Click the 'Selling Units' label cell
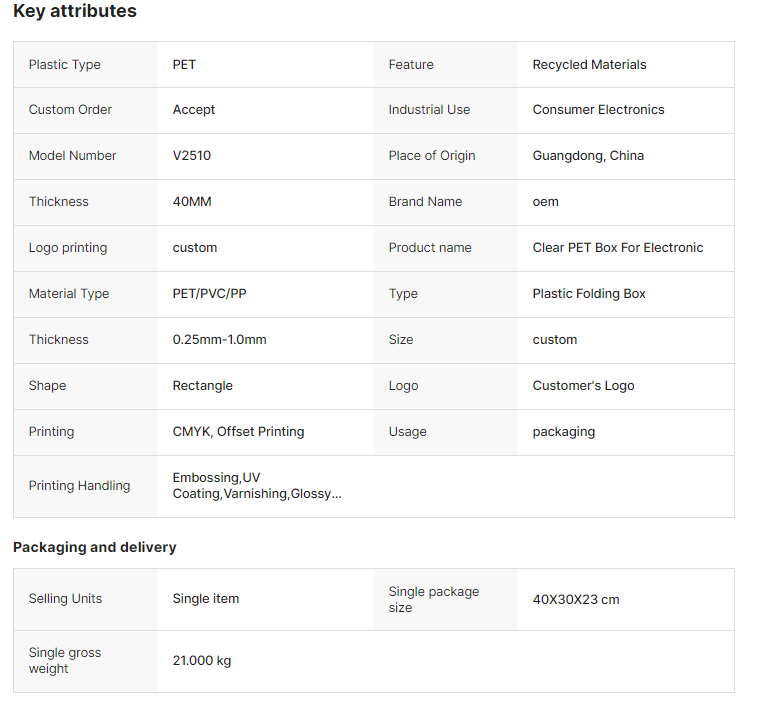 pos(65,599)
